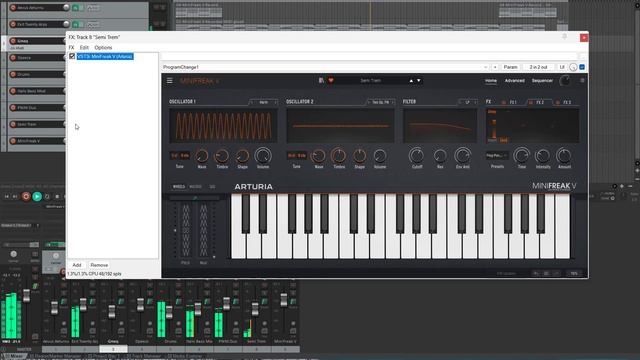This screenshot has height=360, width=640.
Task: Click Oscillator 1 Volume knob
Action: pyautogui.click(x=263, y=156)
